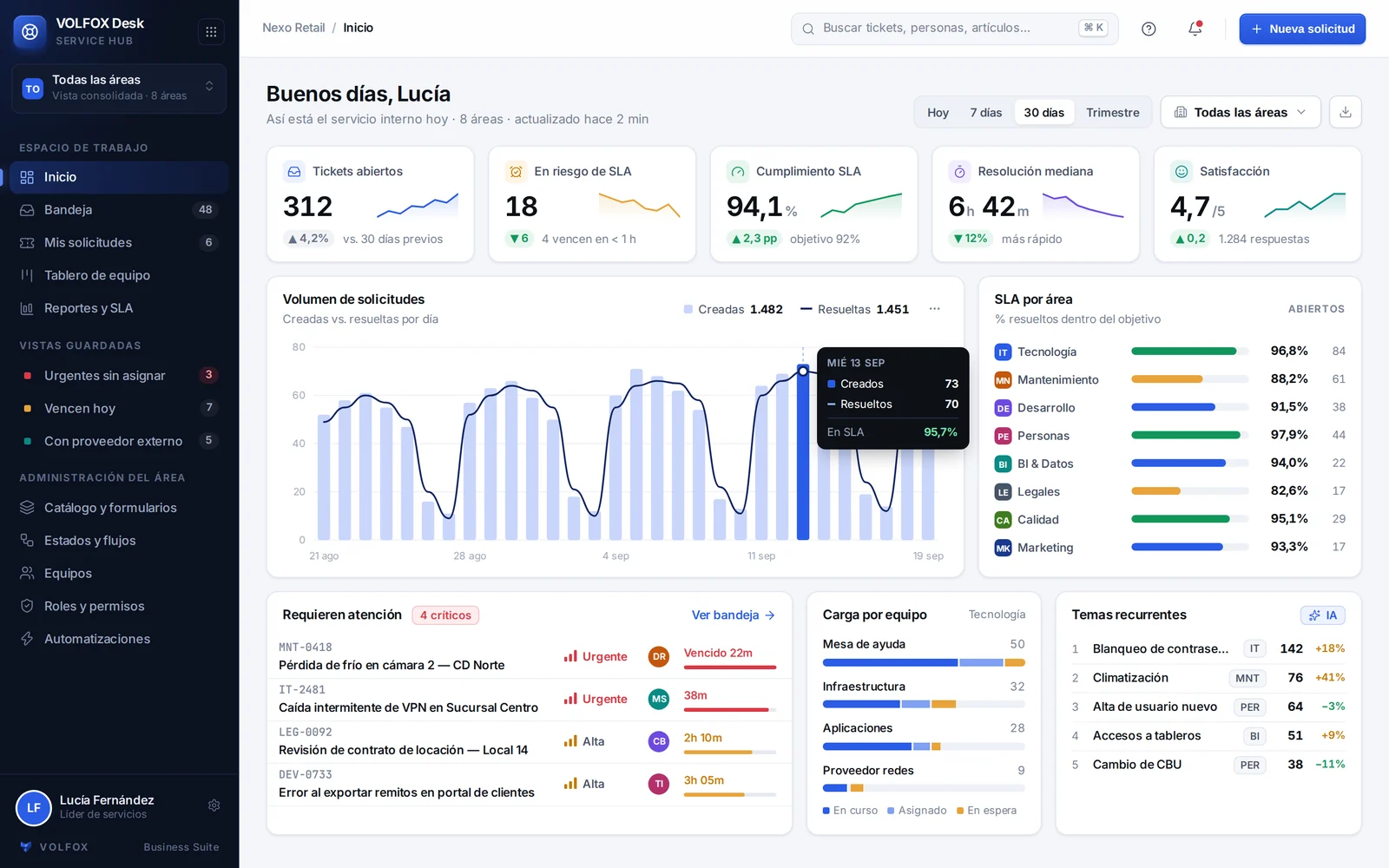Viewport: 1389px width, 868px height.
Task: Open Todas las áreas filter dropdown
Action: pyautogui.click(x=1241, y=112)
